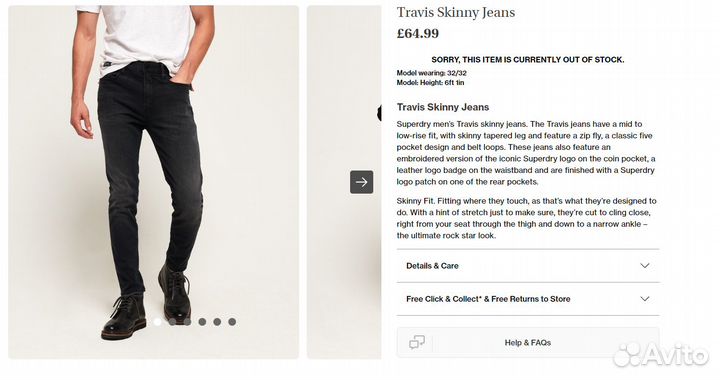720x380 pixels.
Task: Jump to the fifth carousel image dot
Action: coord(217,322)
